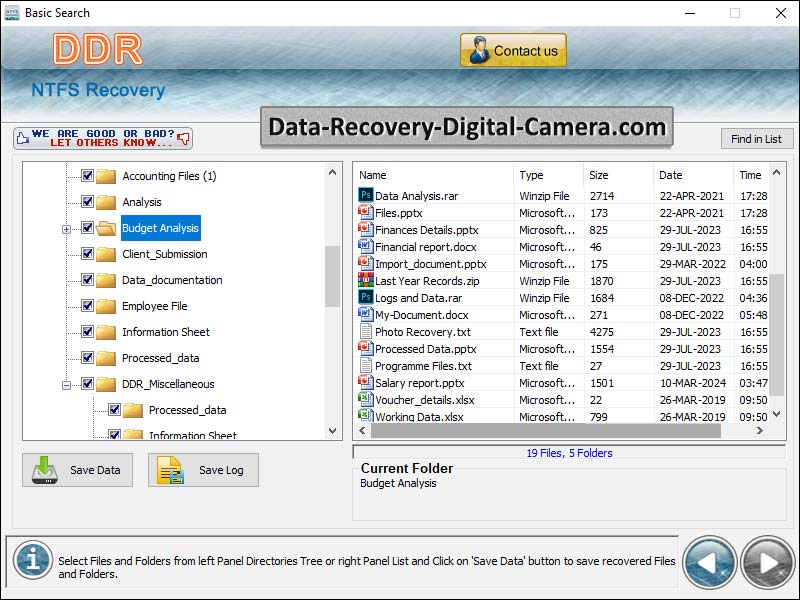800x600 pixels.
Task: Go back with the left arrow button
Action: 710,562
